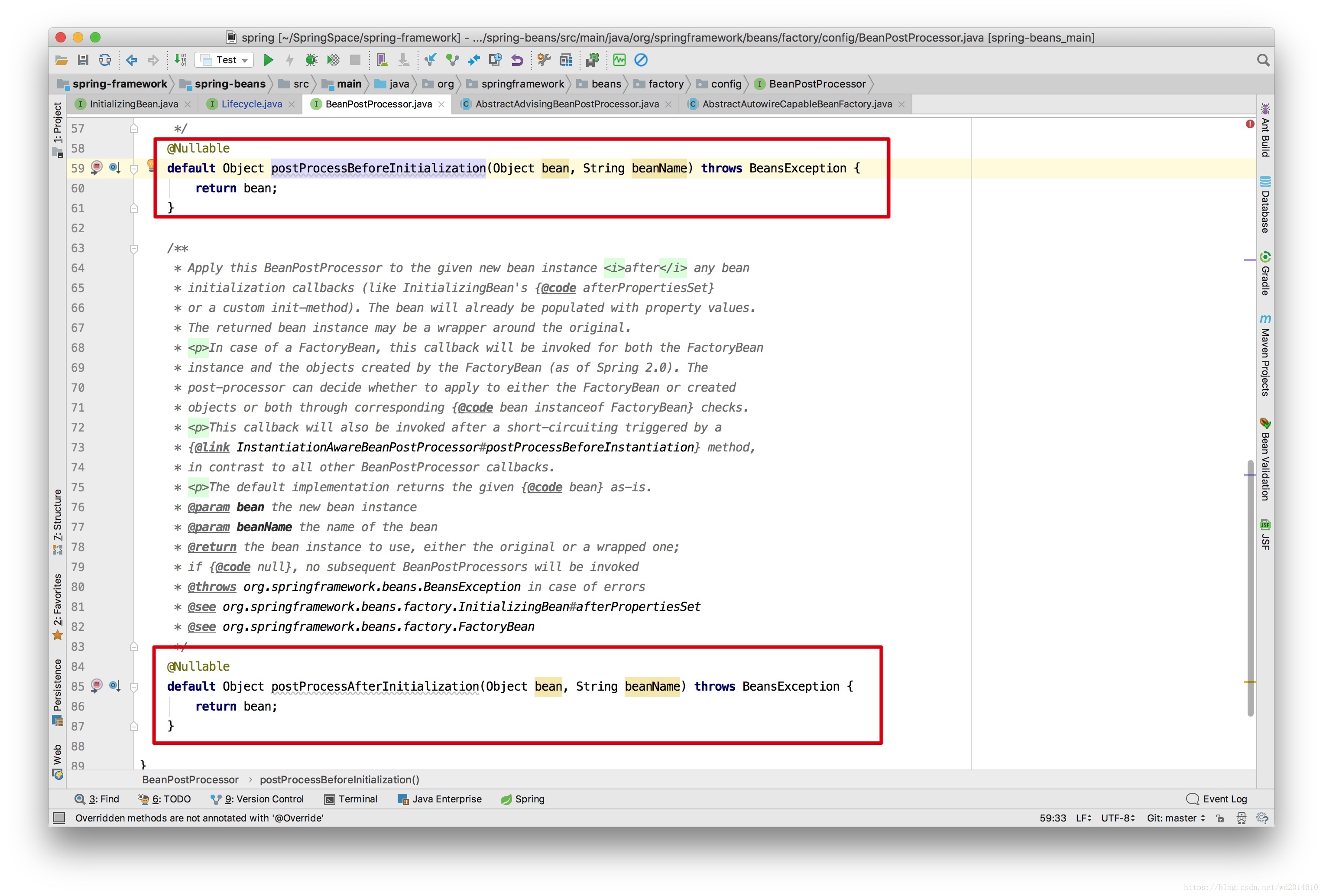Switch to the Lifecycle.java tab

(251, 104)
